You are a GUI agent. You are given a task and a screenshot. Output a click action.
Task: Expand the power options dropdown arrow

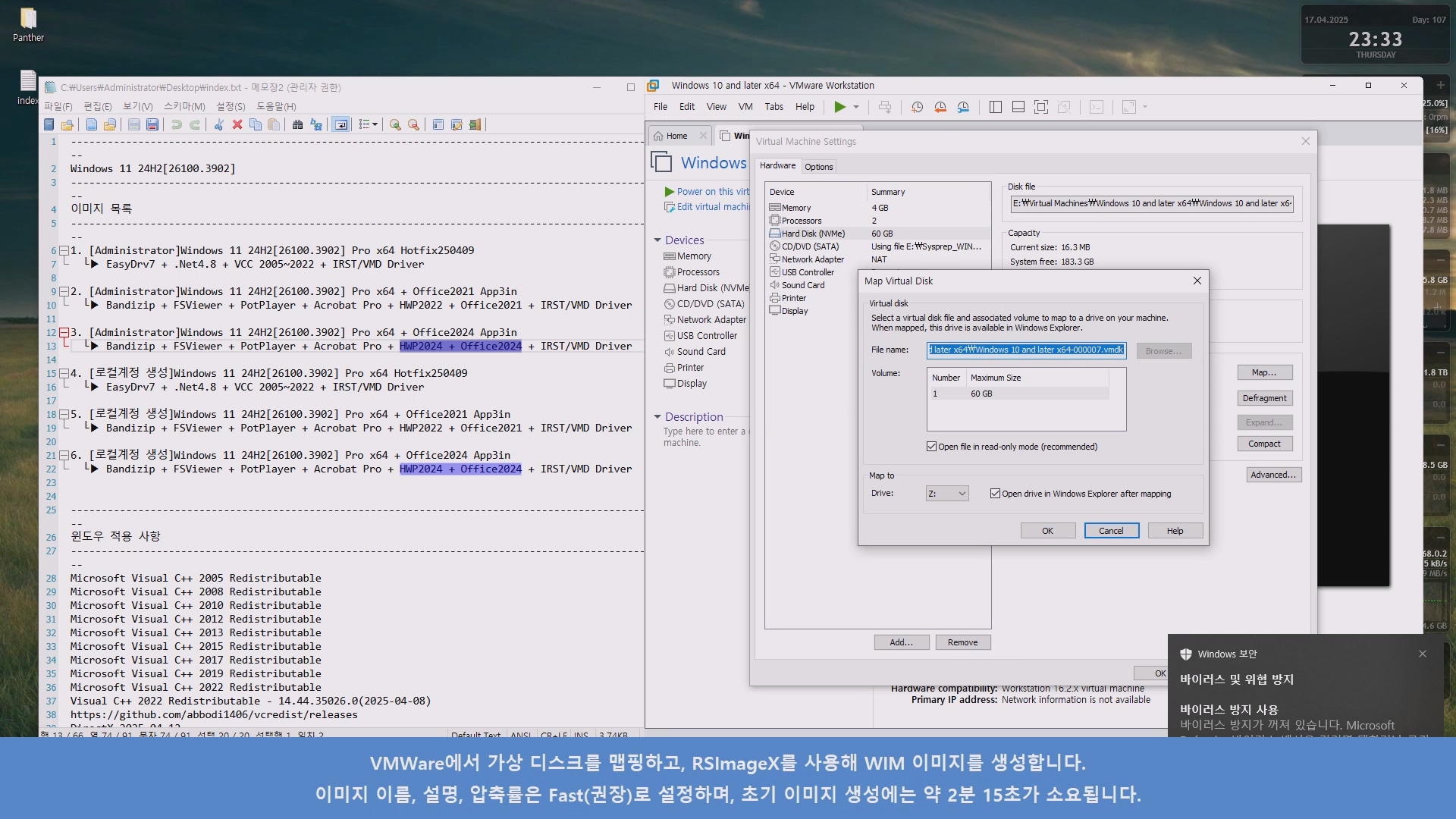tap(856, 107)
